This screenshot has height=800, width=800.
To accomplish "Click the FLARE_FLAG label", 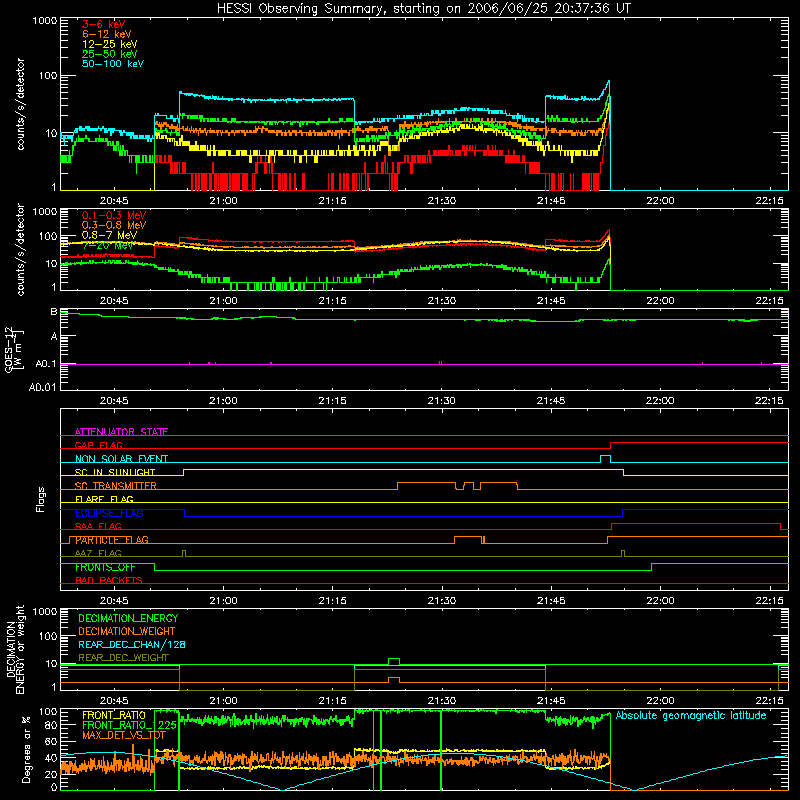I will point(104,499).
